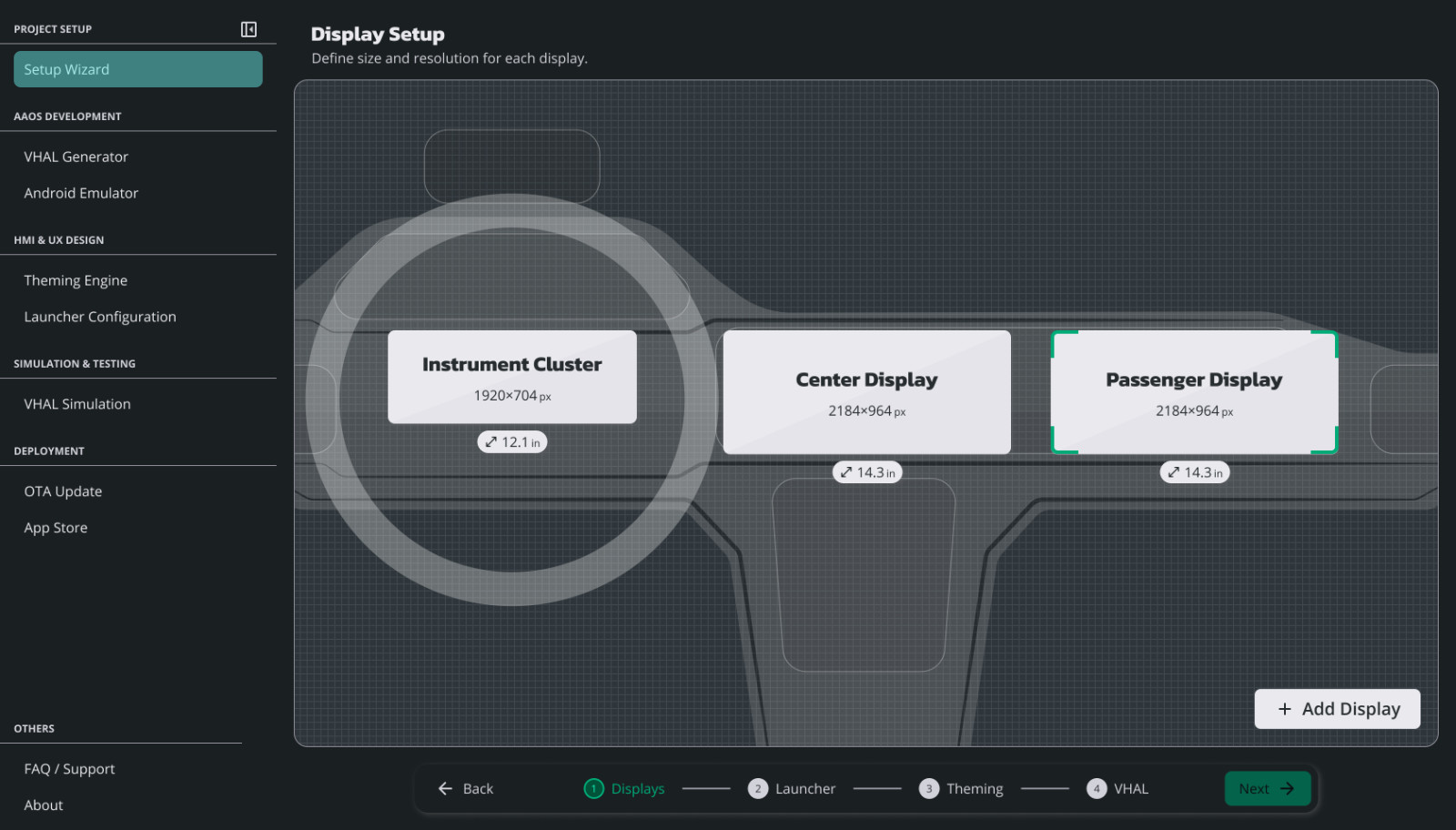This screenshot has height=830, width=1456.
Task: Click the Center Display 14.3 in size badge
Action: (x=866, y=472)
